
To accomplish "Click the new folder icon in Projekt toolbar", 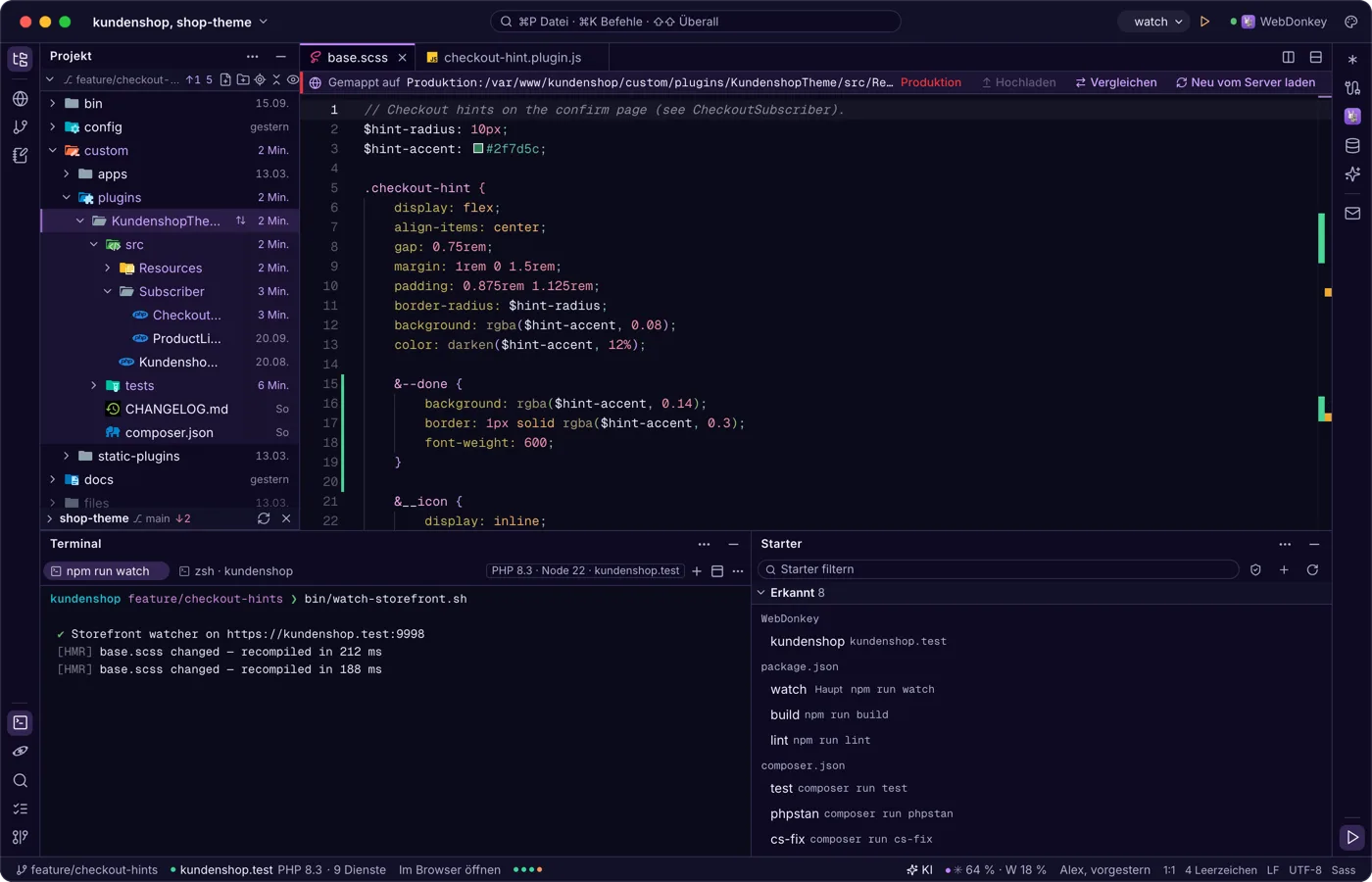I will (x=242, y=79).
